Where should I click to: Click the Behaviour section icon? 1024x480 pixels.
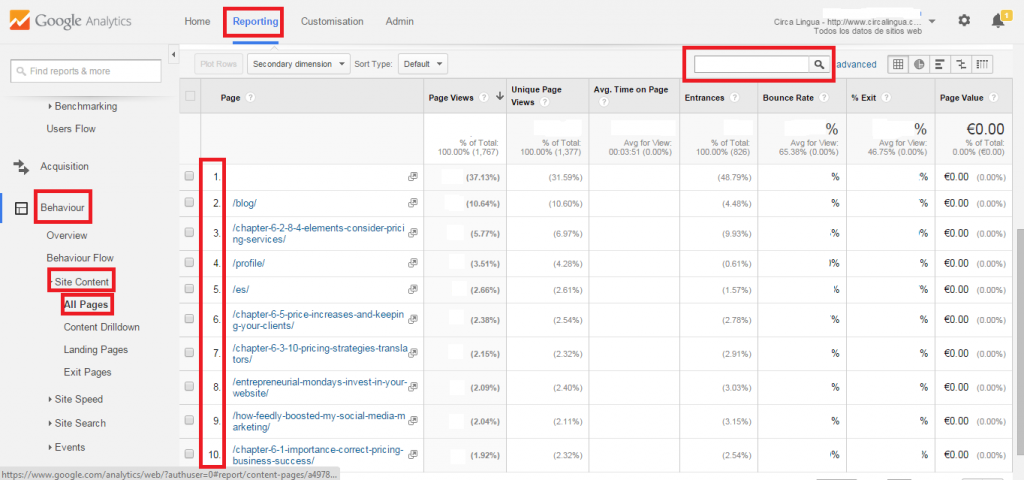pos(22,208)
